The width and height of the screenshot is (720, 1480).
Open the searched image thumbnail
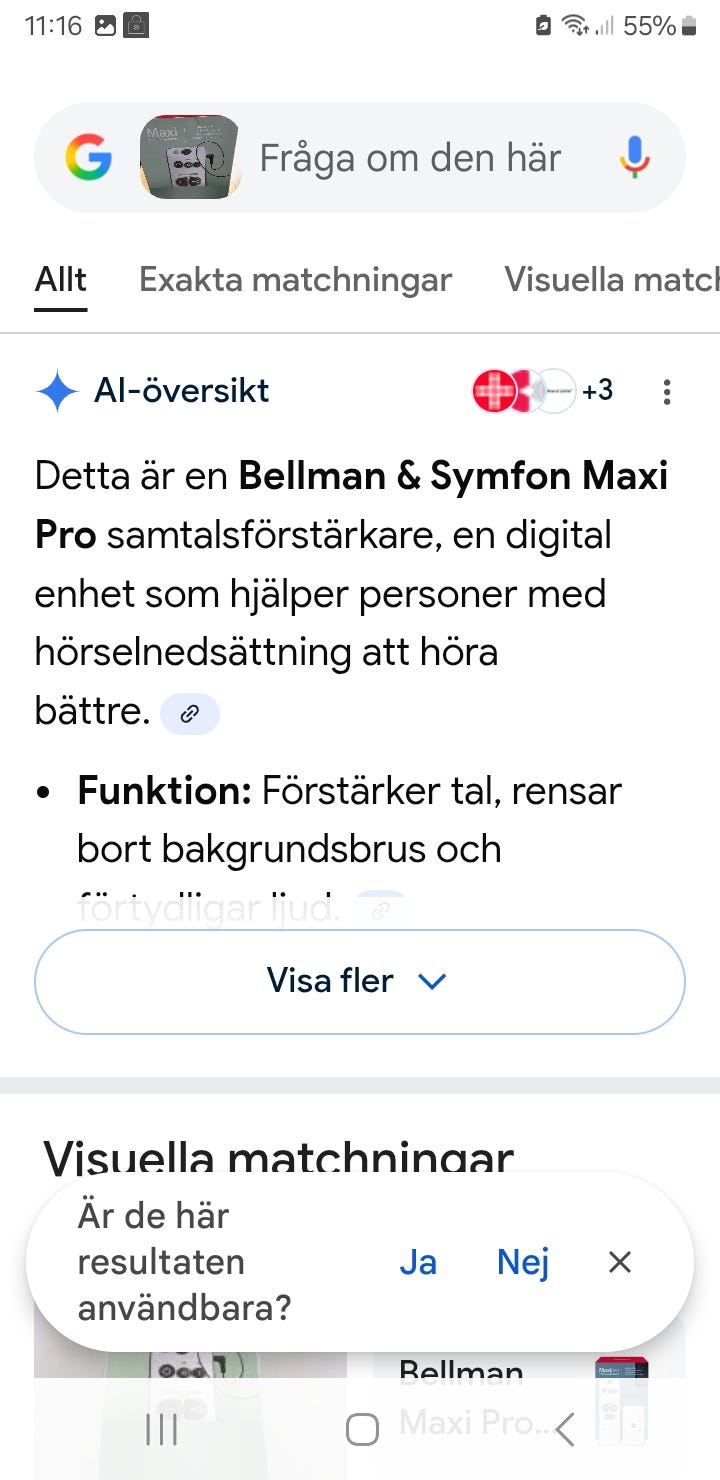[x=190, y=157]
